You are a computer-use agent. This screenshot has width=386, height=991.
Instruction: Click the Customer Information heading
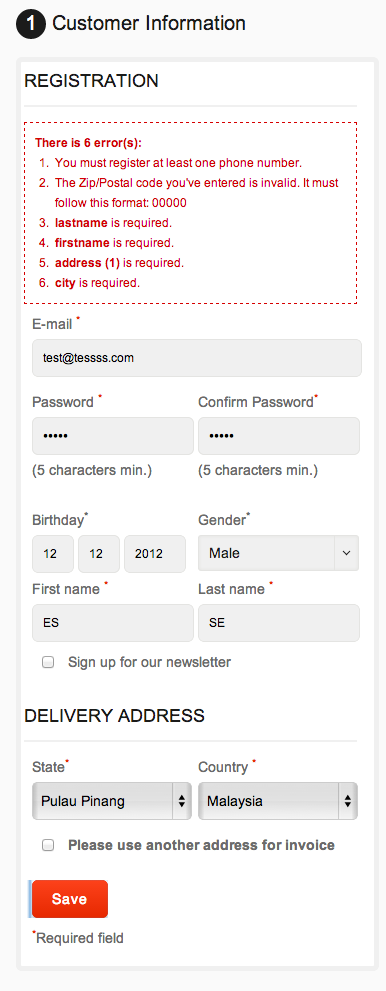[149, 23]
